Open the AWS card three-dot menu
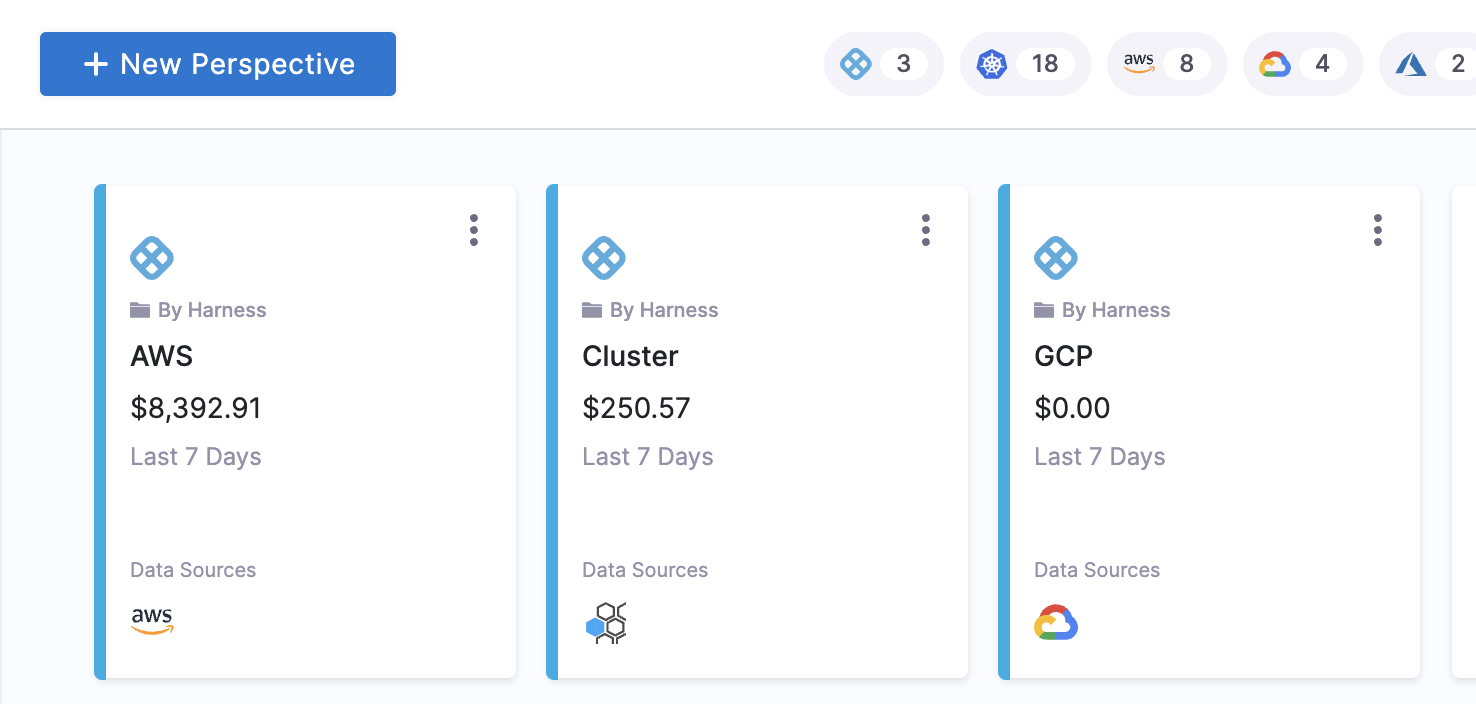 (x=474, y=230)
